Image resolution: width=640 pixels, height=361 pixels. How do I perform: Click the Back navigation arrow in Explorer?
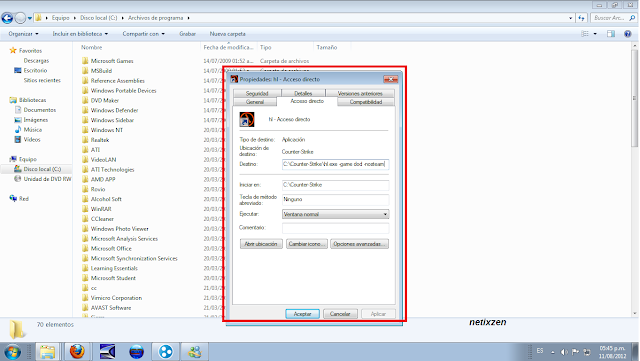pos(7,18)
